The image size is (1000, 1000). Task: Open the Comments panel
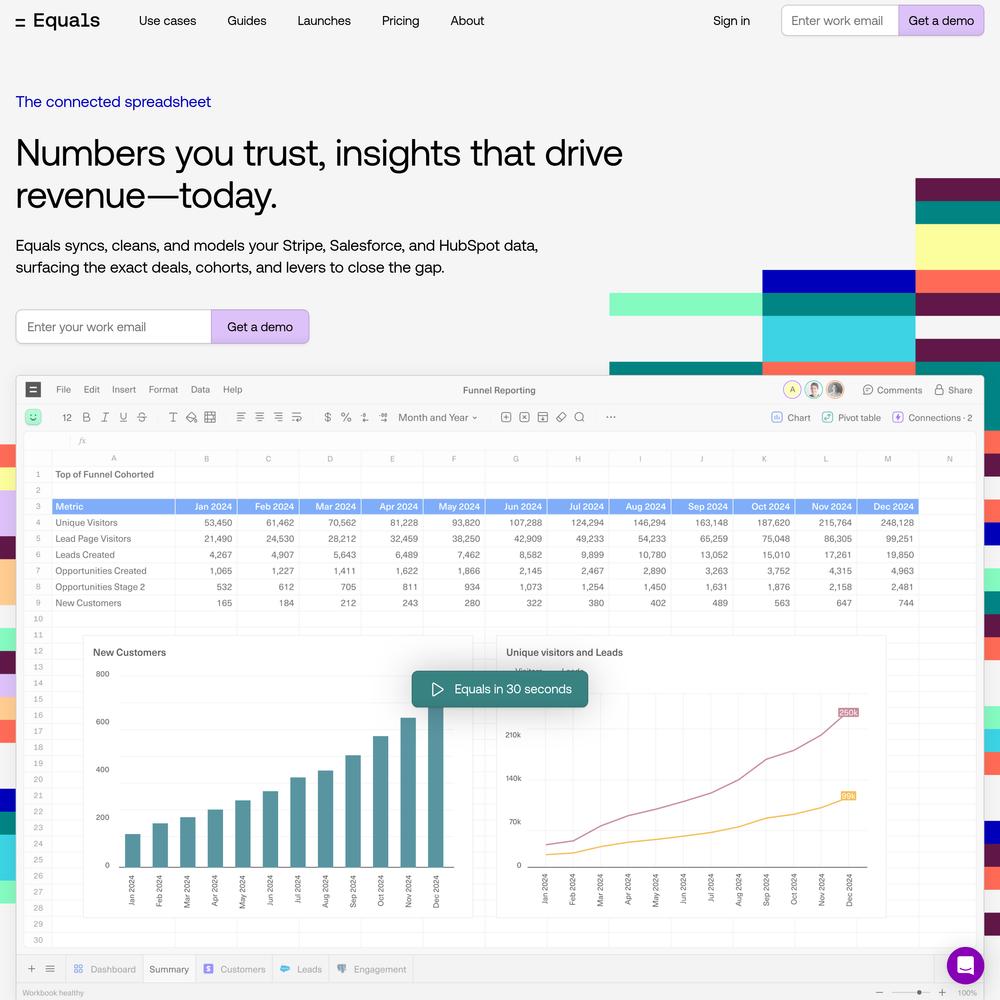pos(892,390)
